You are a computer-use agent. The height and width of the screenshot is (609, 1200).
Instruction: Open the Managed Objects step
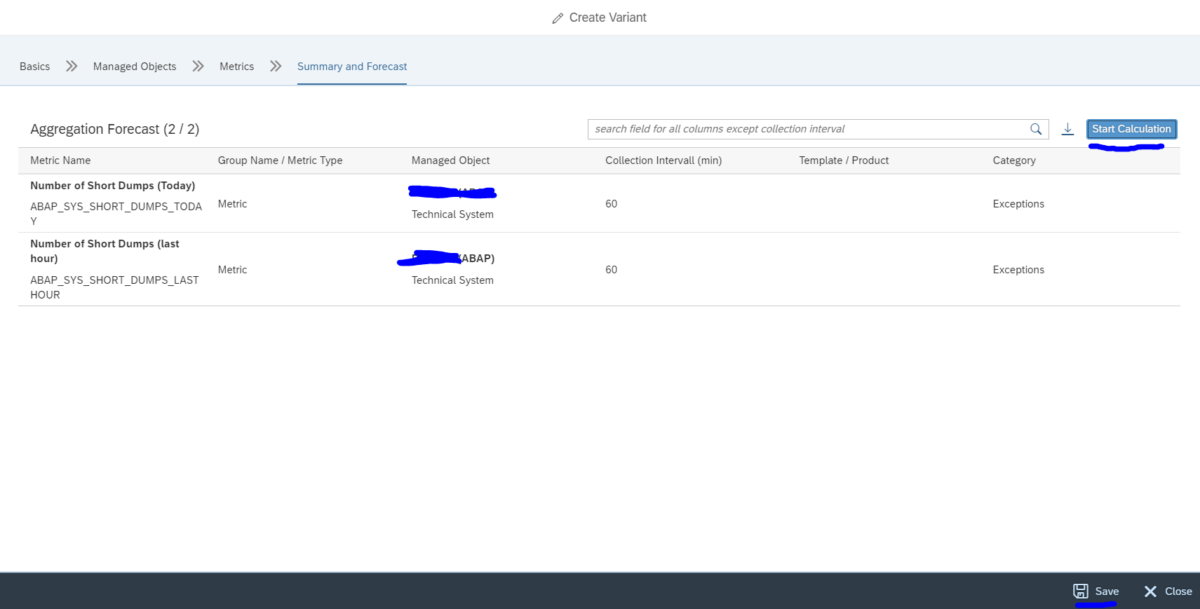pyautogui.click(x=135, y=65)
